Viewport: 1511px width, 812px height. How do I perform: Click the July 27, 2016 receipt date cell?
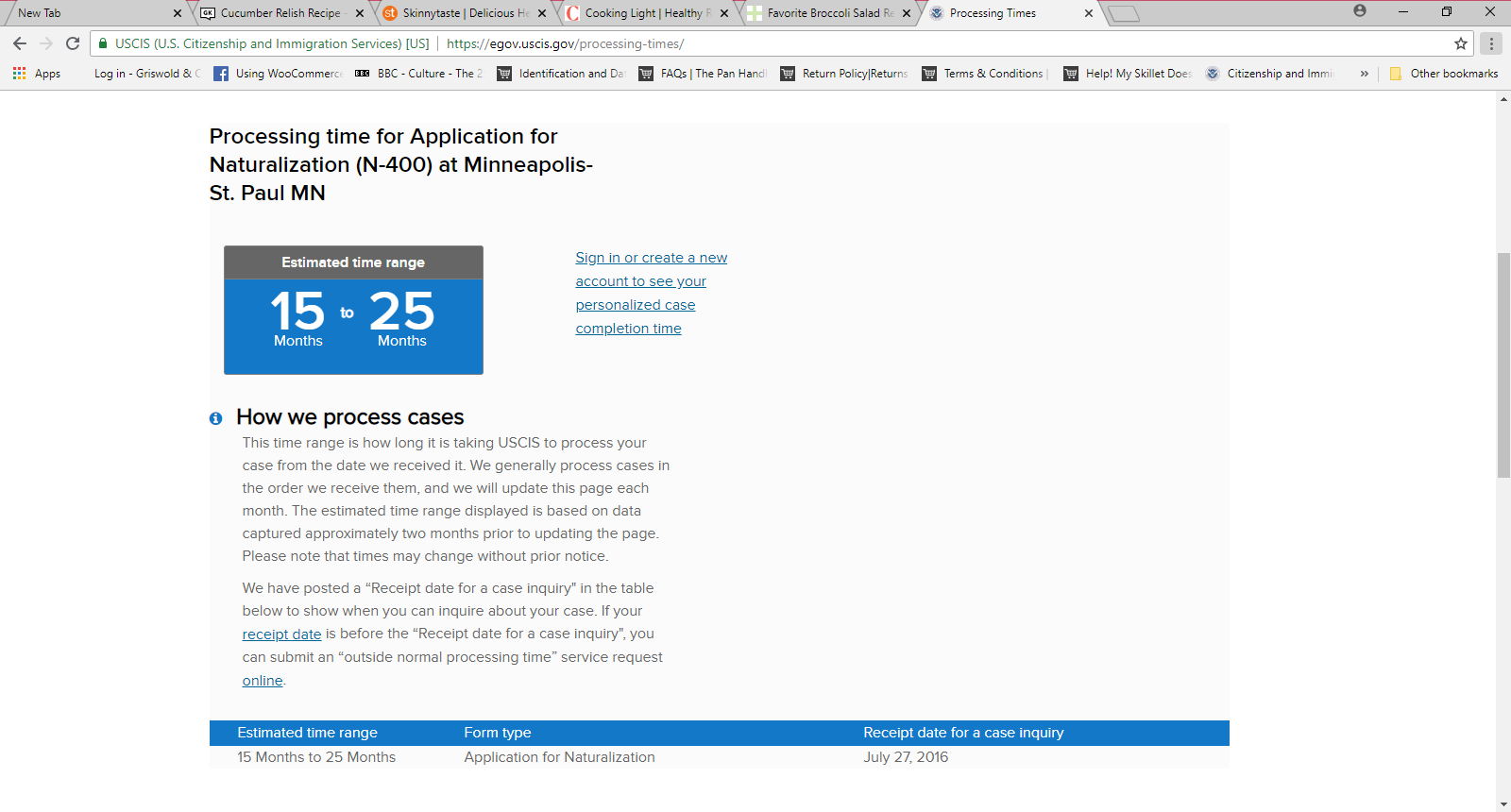[x=906, y=757]
